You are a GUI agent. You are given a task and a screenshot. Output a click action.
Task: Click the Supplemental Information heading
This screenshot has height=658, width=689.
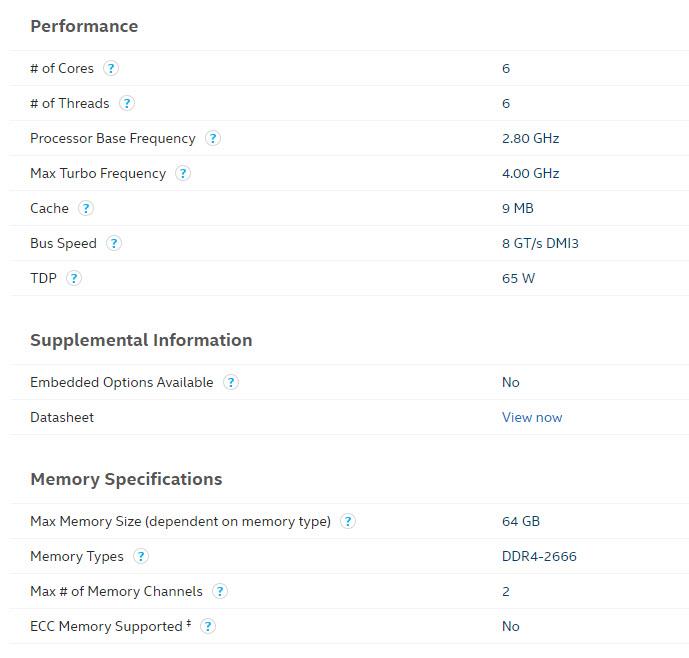tap(141, 340)
